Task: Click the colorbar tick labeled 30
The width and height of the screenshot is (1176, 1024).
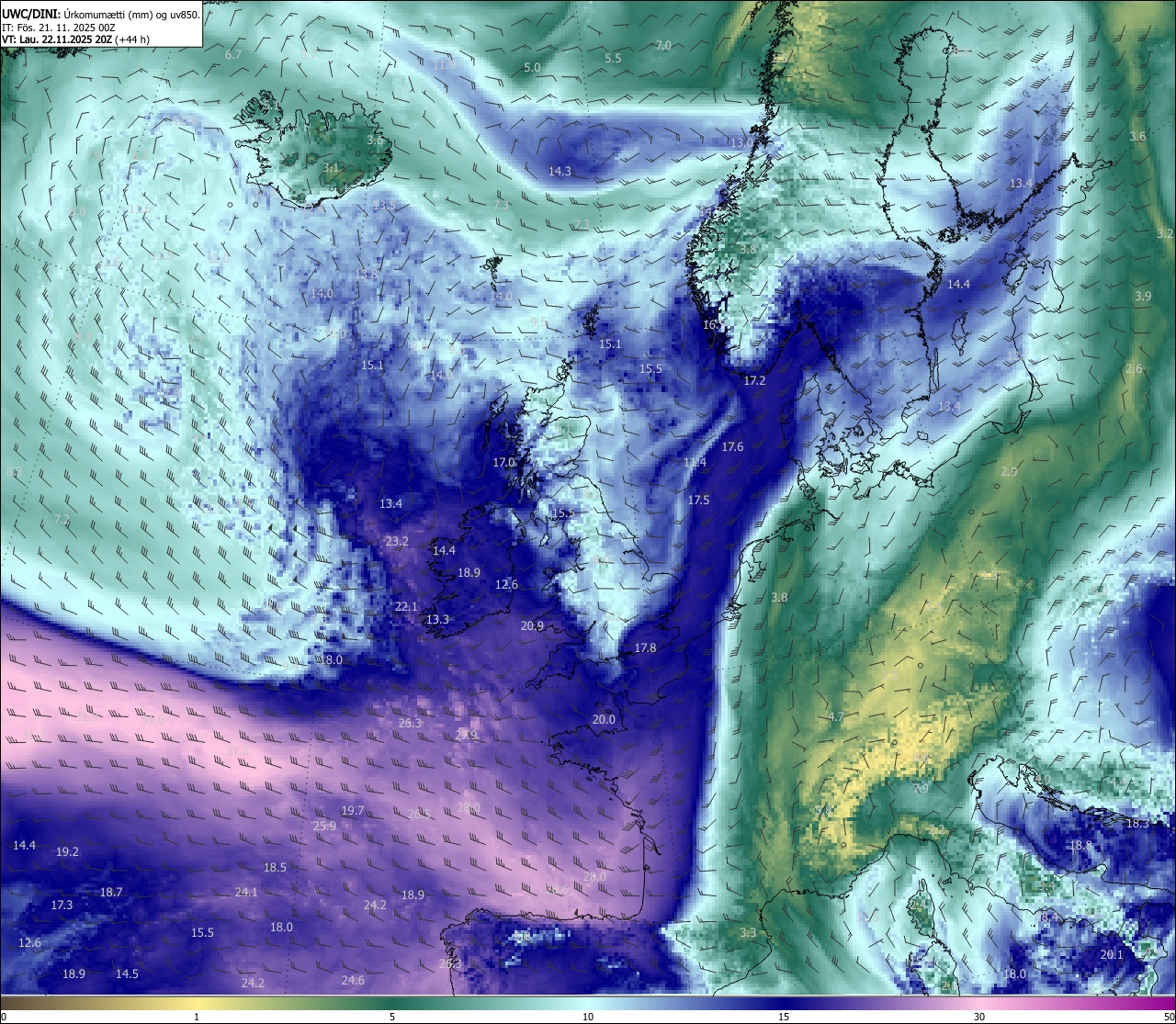Action: [x=979, y=1017]
